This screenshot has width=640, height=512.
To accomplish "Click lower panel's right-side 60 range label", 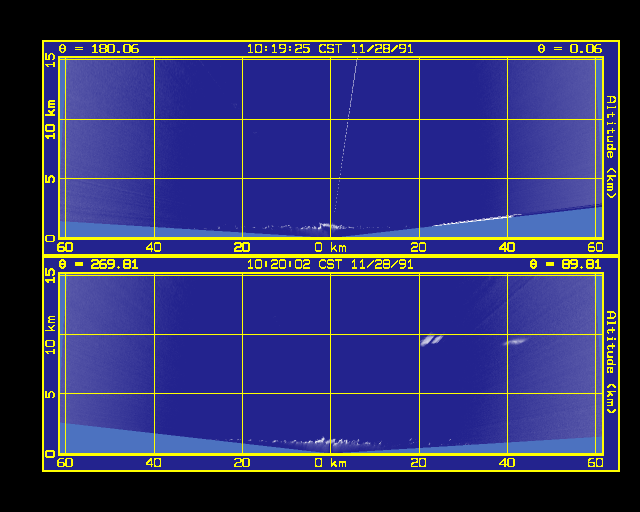I will (596, 463).
